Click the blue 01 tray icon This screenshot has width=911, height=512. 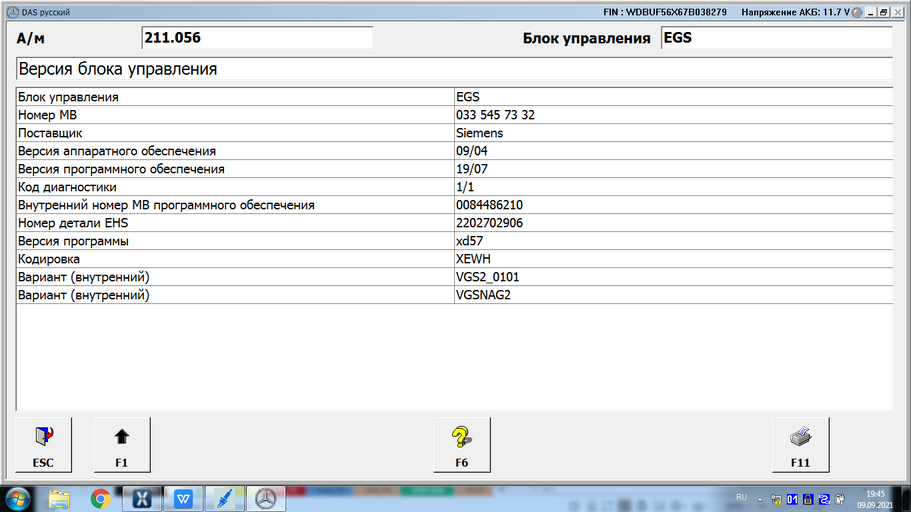point(792,499)
